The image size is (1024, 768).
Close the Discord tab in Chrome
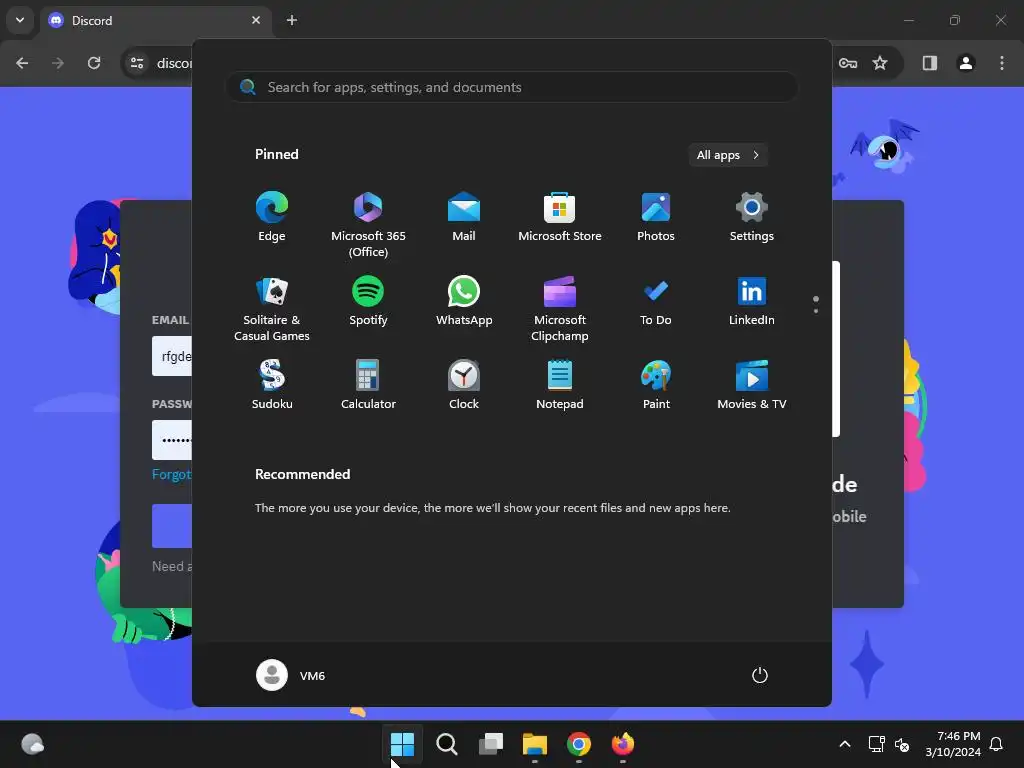pyautogui.click(x=256, y=20)
